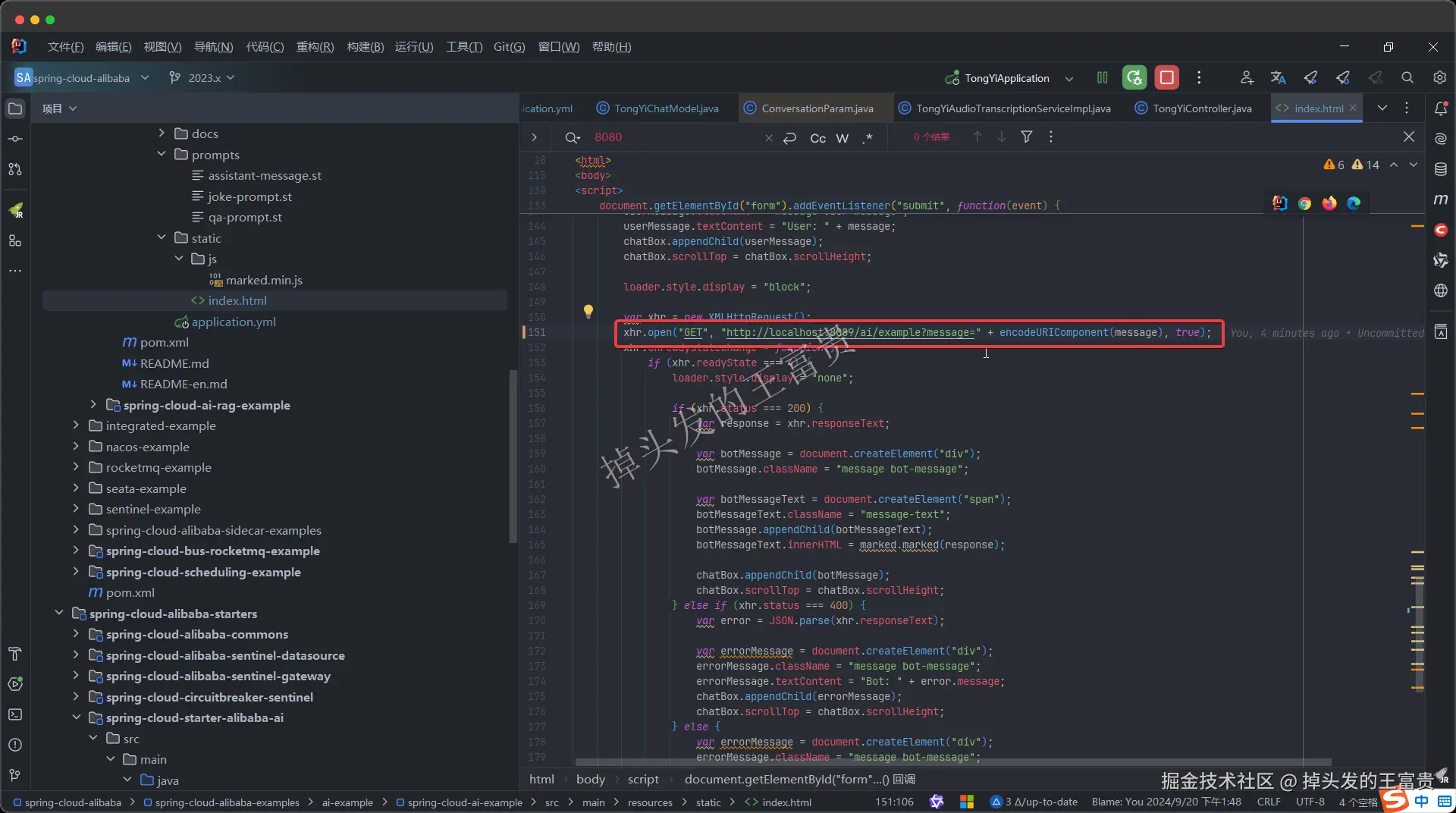Viewport: 1456px width, 813px height.
Task: Click script breadcrumb in editor footer
Action: (x=643, y=780)
